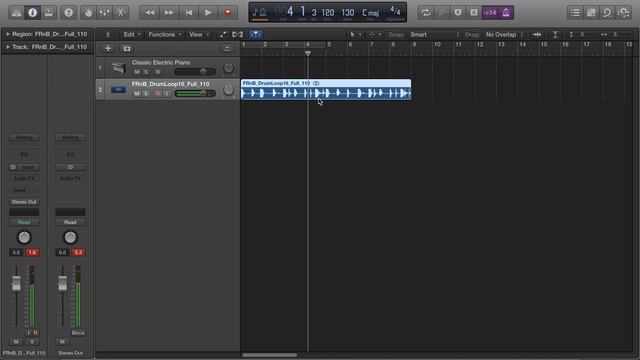Open the Edit menu
Viewport: 640px width, 360px height.
(x=132, y=35)
